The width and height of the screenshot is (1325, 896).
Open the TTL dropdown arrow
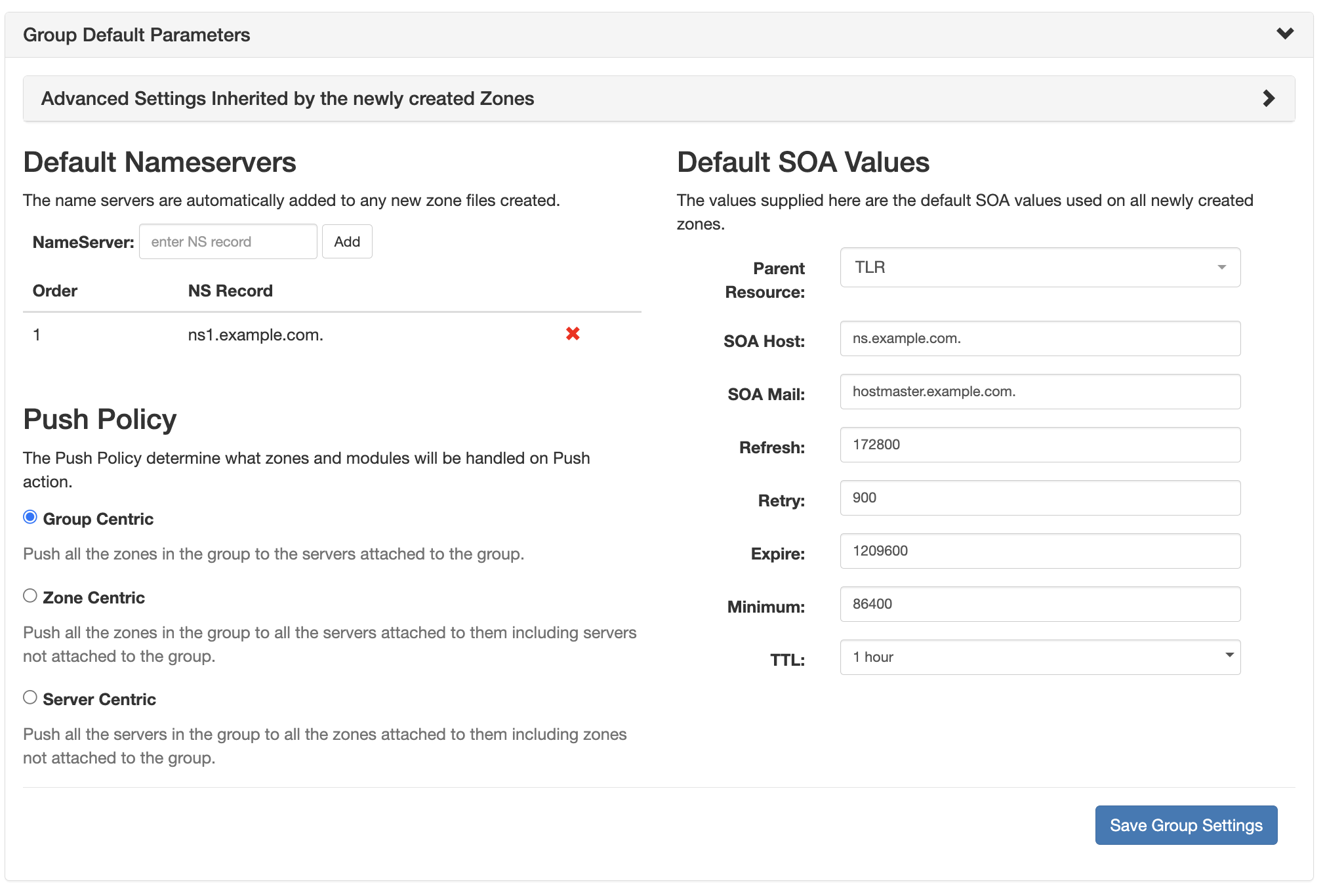point(1230,656)
